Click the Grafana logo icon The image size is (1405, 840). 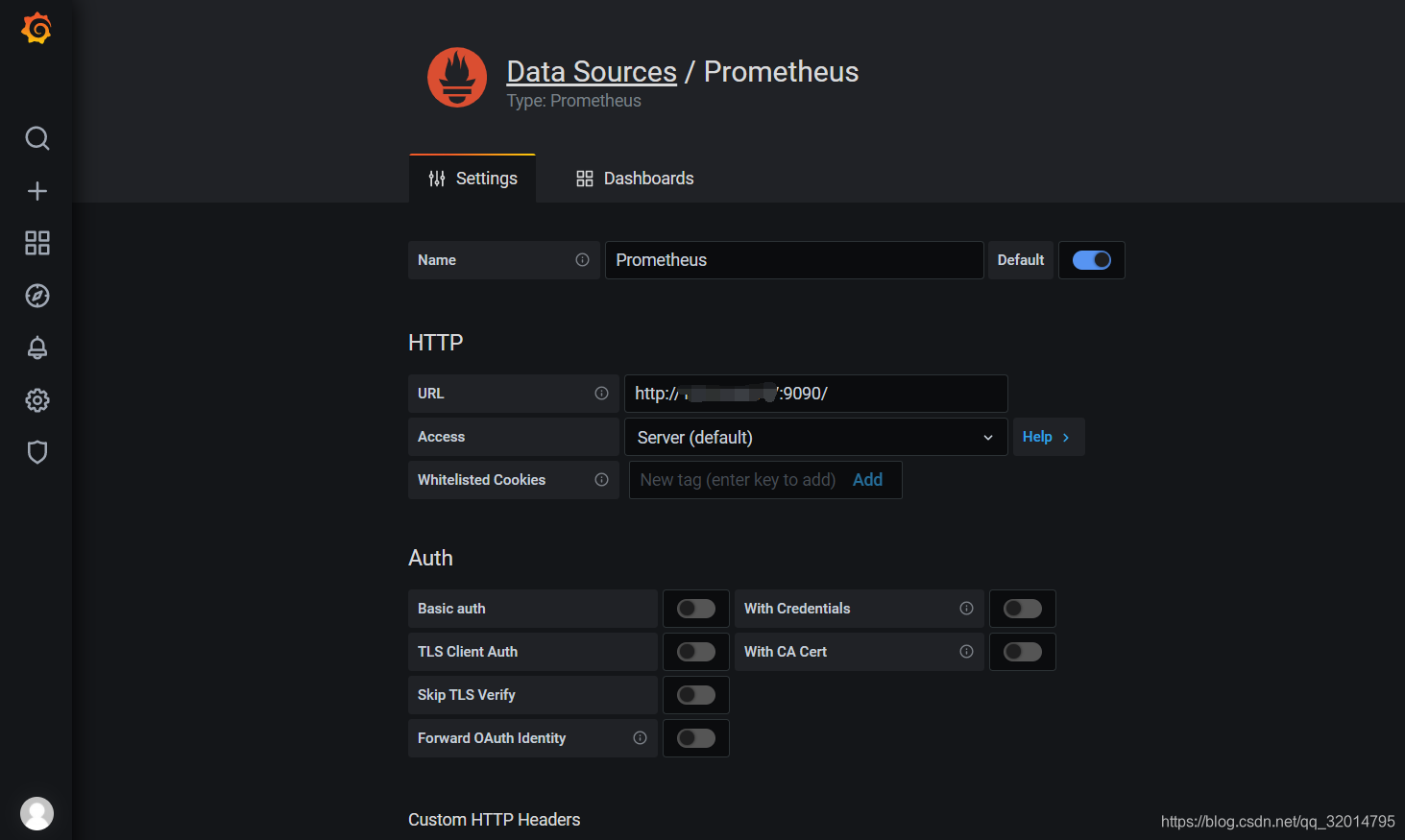tap(36, 29)
